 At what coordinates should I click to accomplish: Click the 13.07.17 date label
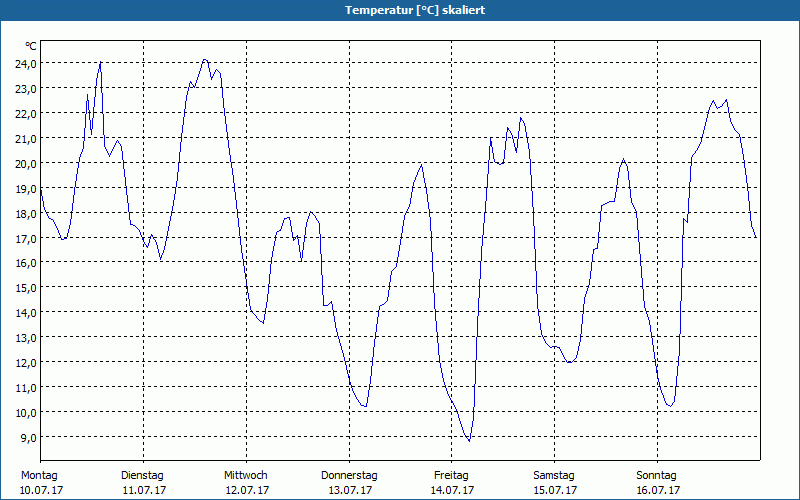pyautogui.click(x=350, y=490)
